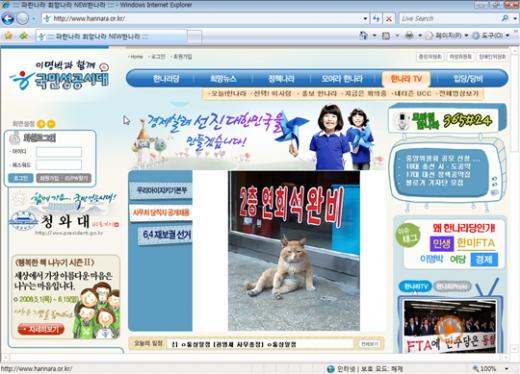The image size is (520, 374).
Task: Click the blue 로그인 login button
Action: pos(21,178)
